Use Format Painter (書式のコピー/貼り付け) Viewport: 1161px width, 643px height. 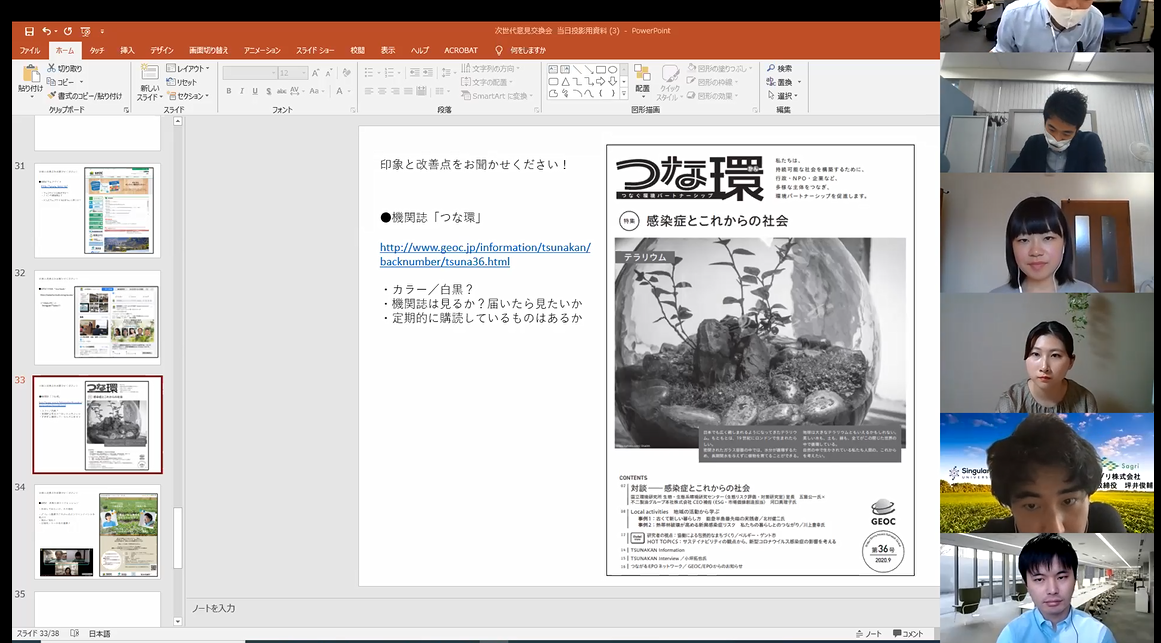(x=84, y=96)
